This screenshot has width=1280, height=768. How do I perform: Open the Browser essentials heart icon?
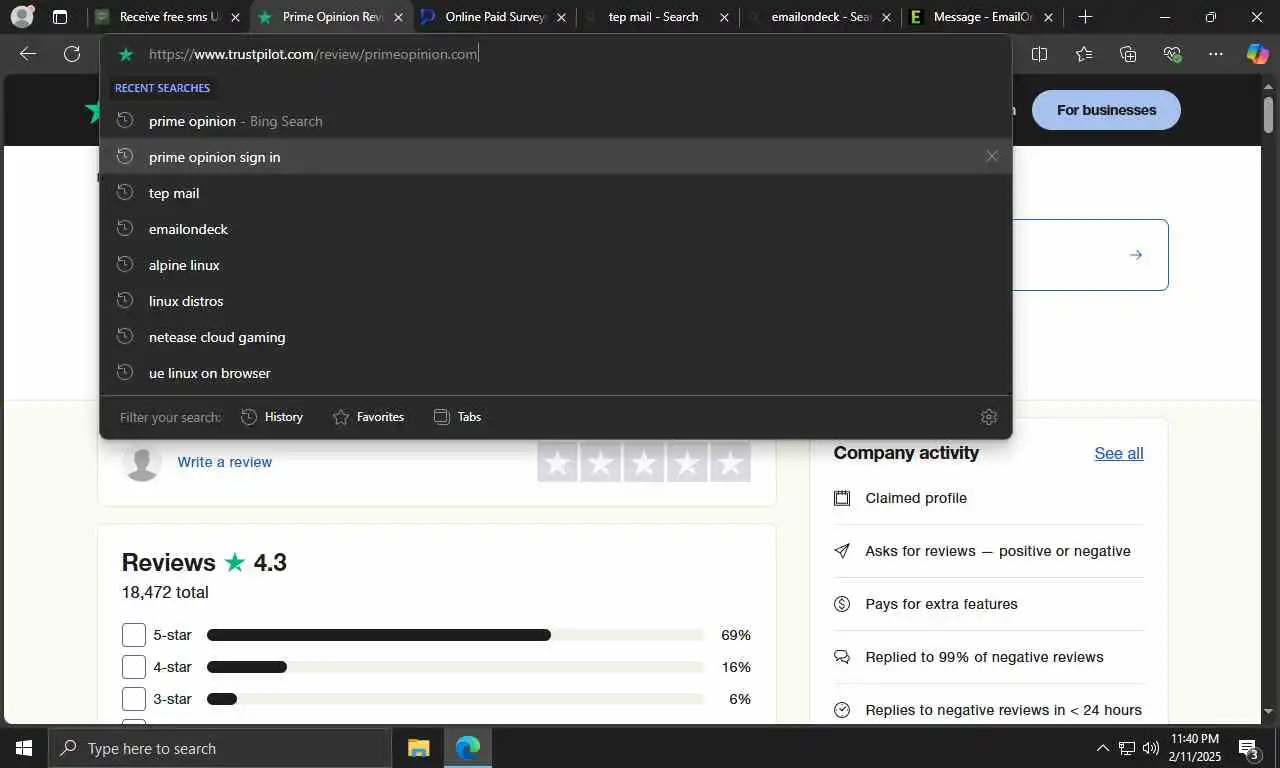tap(1172, 54)
